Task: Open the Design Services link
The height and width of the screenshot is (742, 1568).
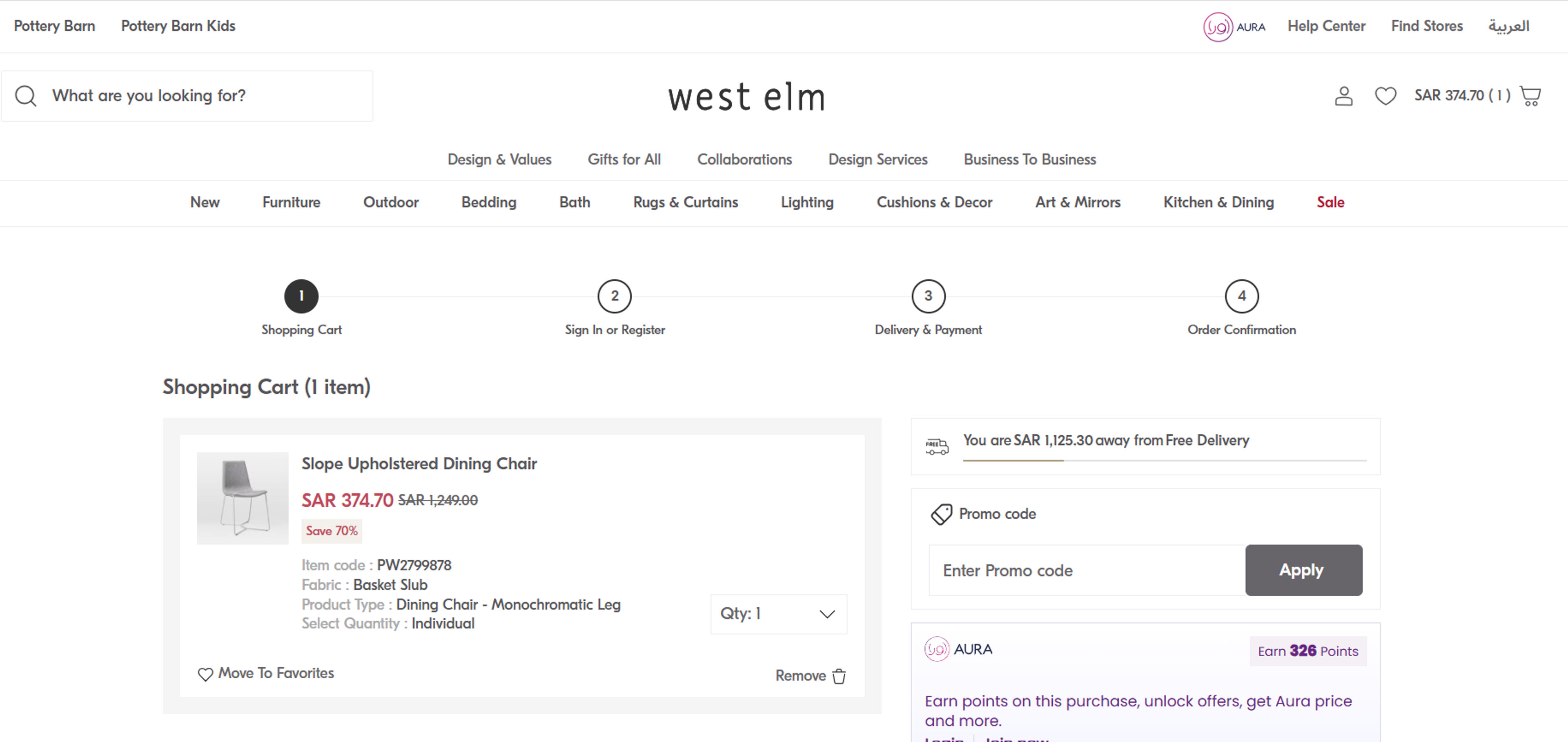Action: [878, 160]
